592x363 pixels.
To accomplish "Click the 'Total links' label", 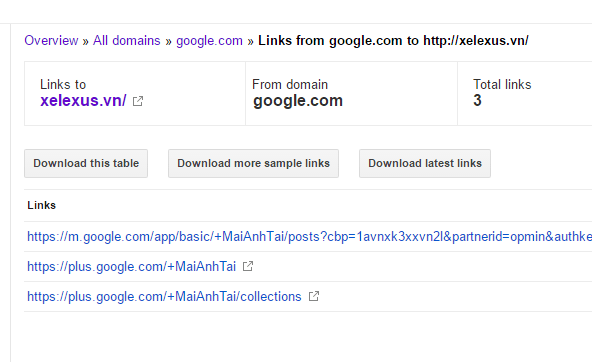I will [x=502, y=84].
